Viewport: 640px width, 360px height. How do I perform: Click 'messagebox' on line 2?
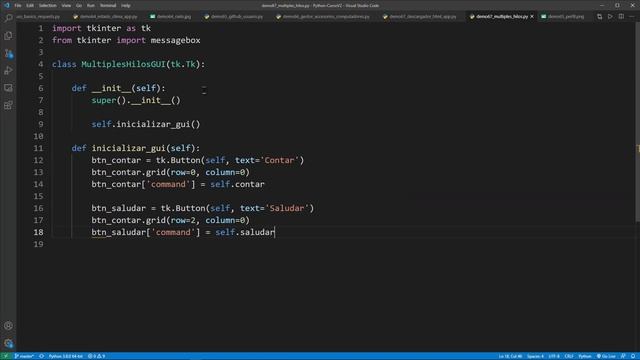click(x=176, y=40)
